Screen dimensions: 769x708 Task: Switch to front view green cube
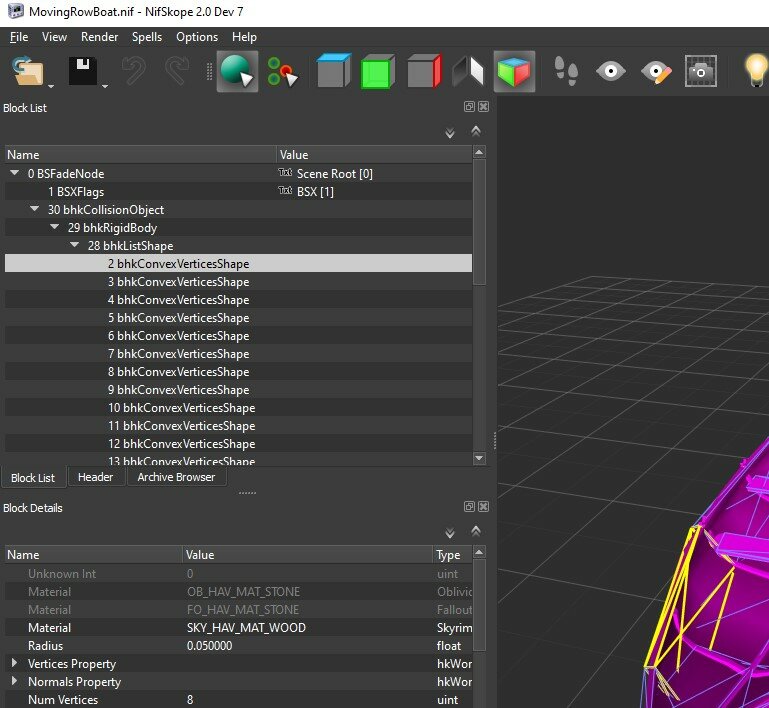[379, 72]
